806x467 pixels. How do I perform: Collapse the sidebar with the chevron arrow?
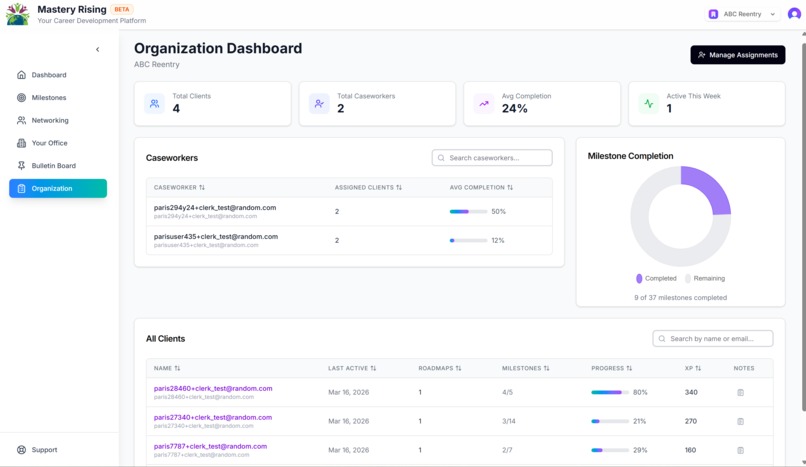pos(98,49)
